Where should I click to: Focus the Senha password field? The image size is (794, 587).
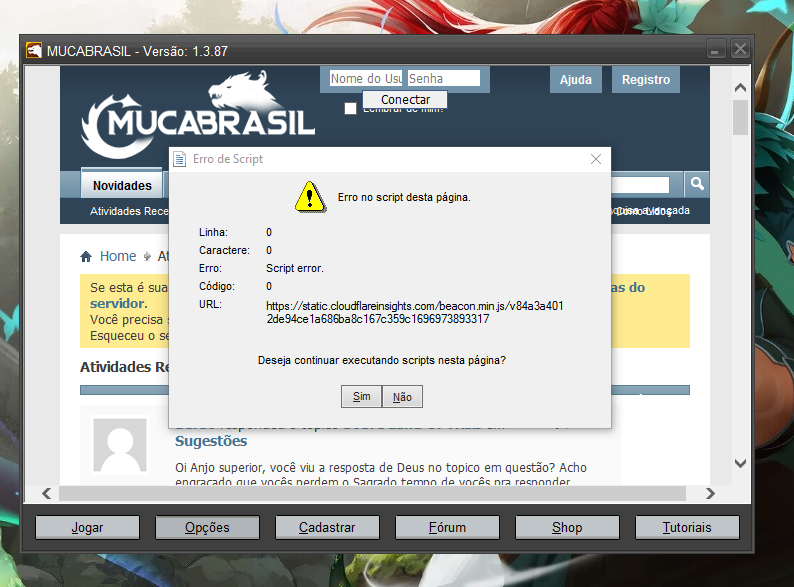(443, 78)
